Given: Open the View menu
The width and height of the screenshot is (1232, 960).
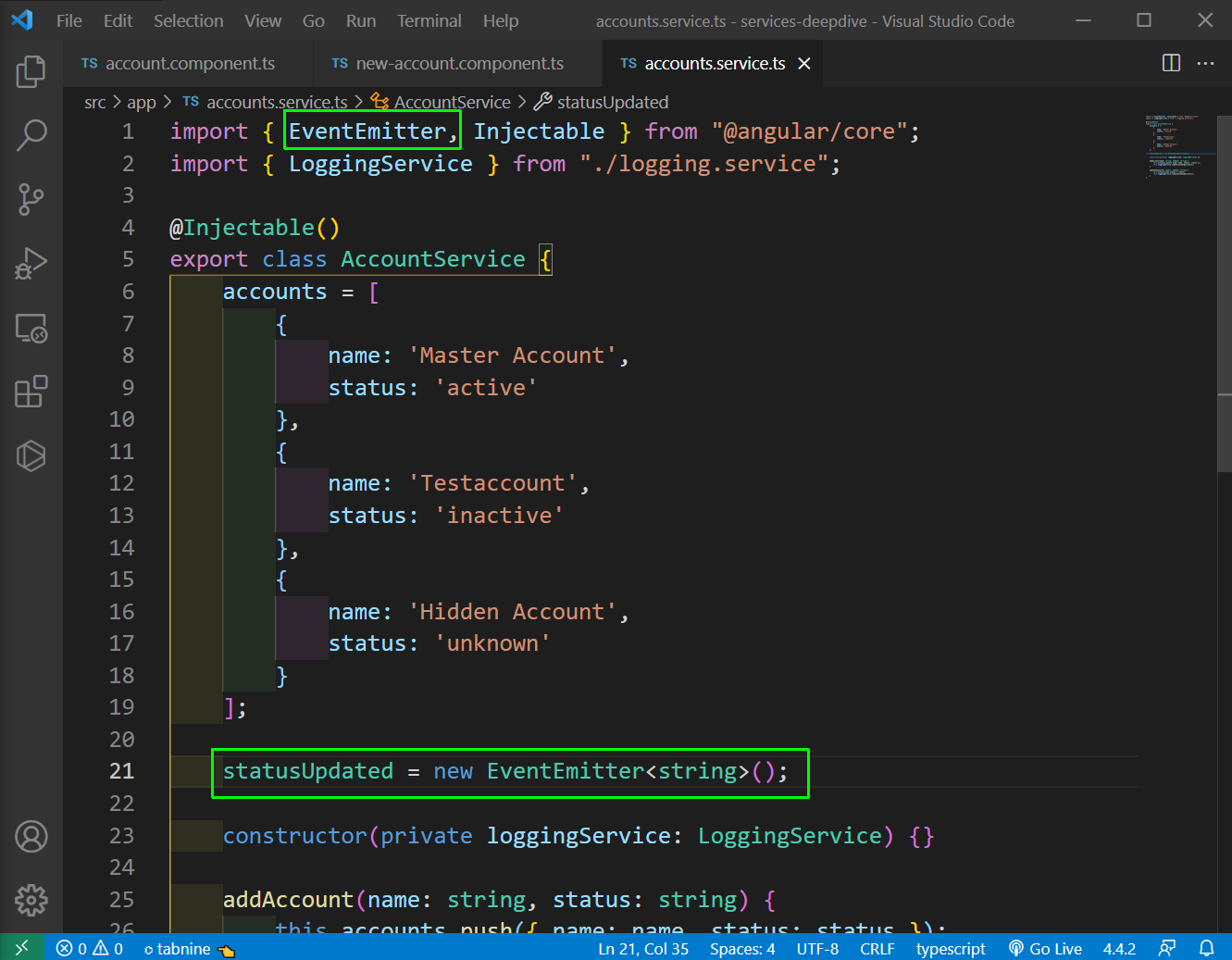Looking at the screenshot, I should click(263, 20).
